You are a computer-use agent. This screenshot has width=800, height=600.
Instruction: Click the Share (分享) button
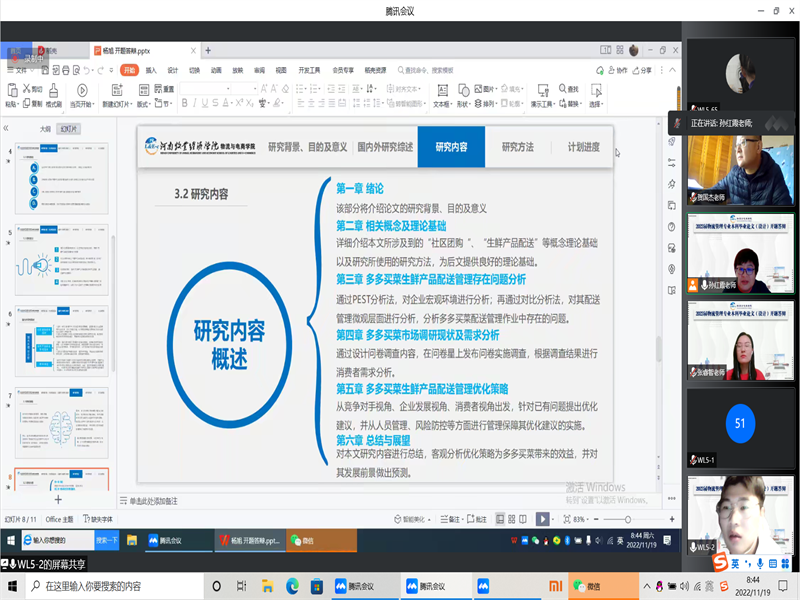643,71
